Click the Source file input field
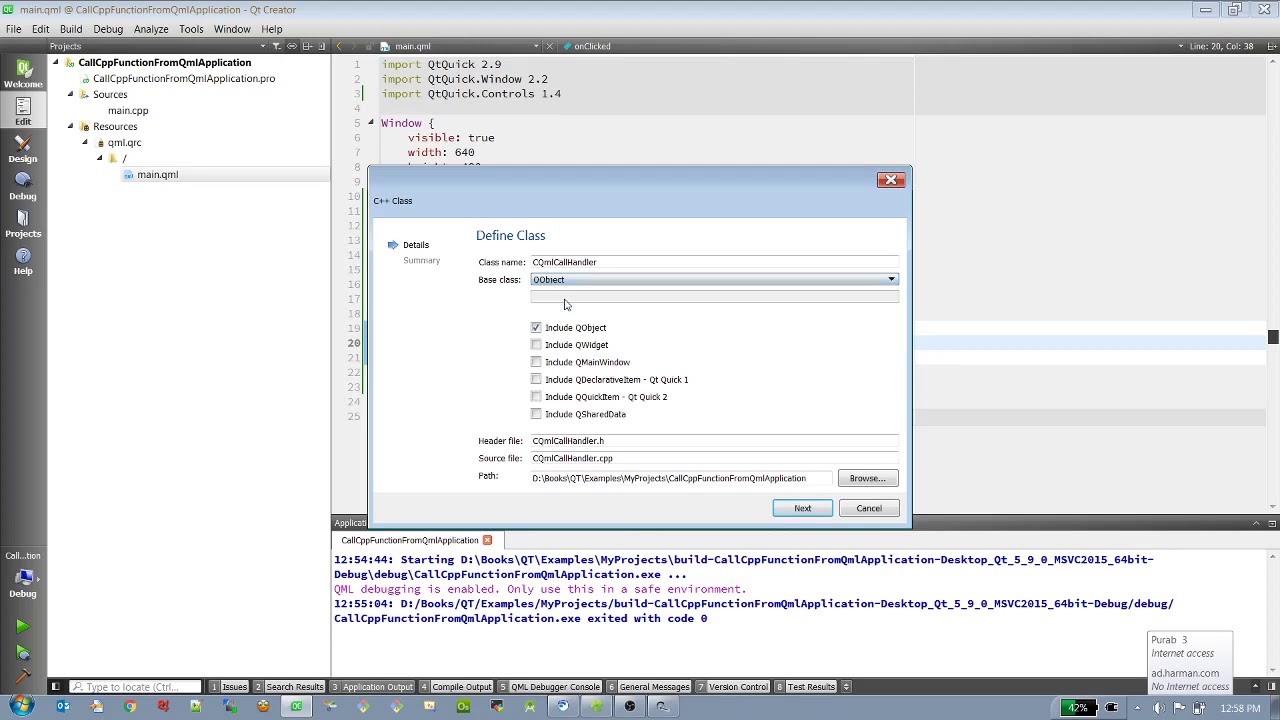This screenshot has height=720, width=1280. (714, 458)
